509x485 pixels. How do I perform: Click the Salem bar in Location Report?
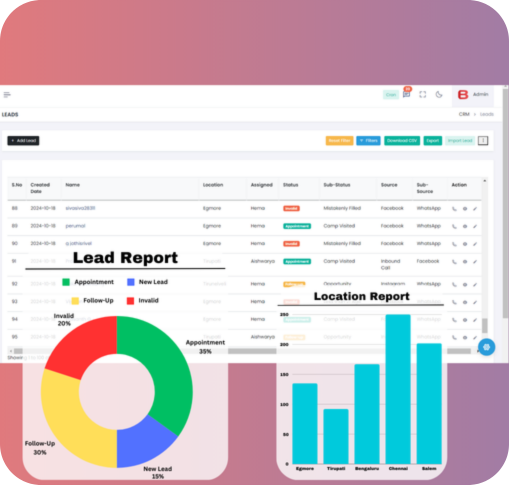429,404
